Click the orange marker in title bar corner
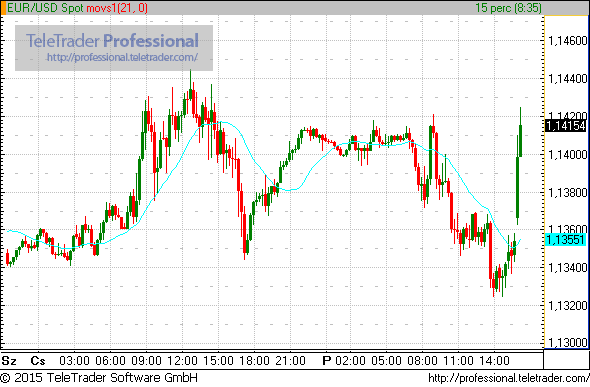 pos(3,8)
